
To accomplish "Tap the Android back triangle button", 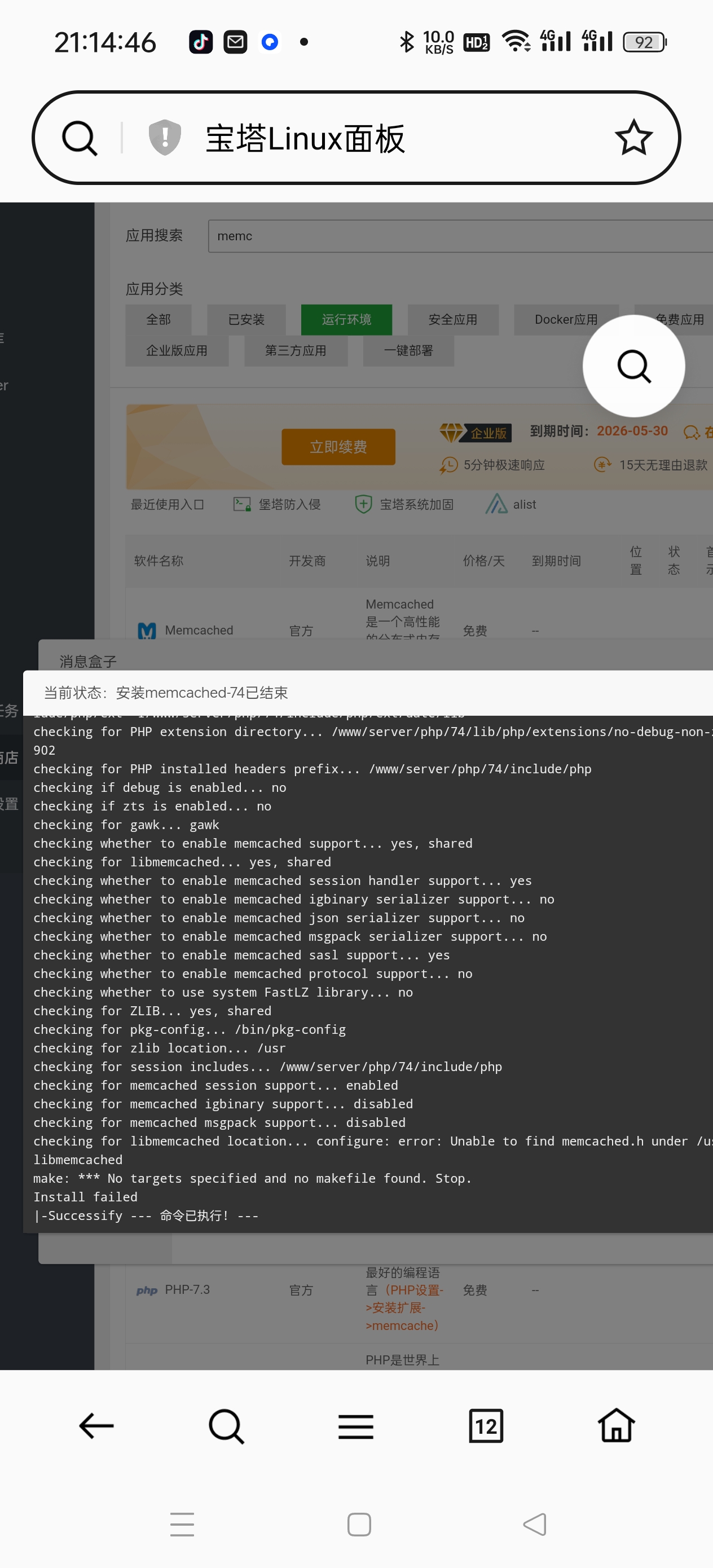I will click(535, 1524).
